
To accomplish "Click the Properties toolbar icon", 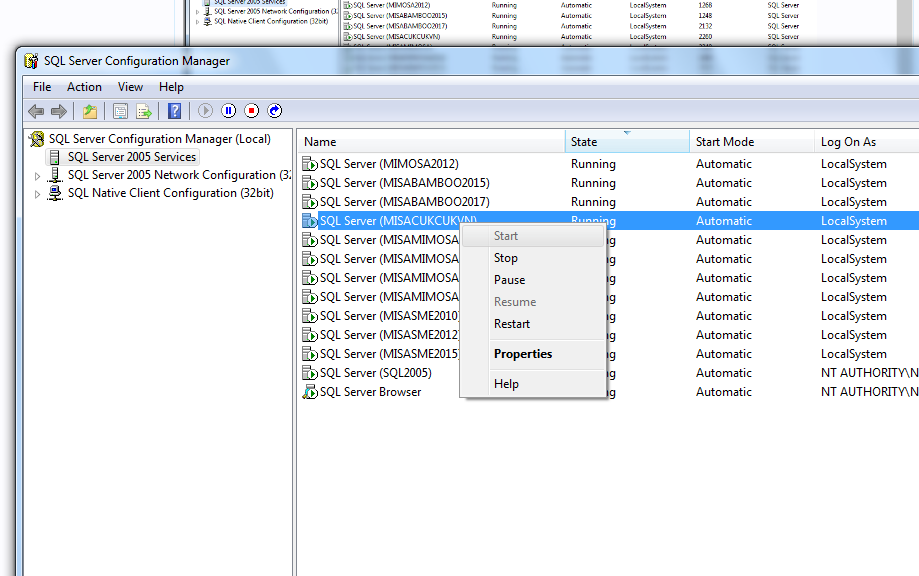I will point(120,111).
